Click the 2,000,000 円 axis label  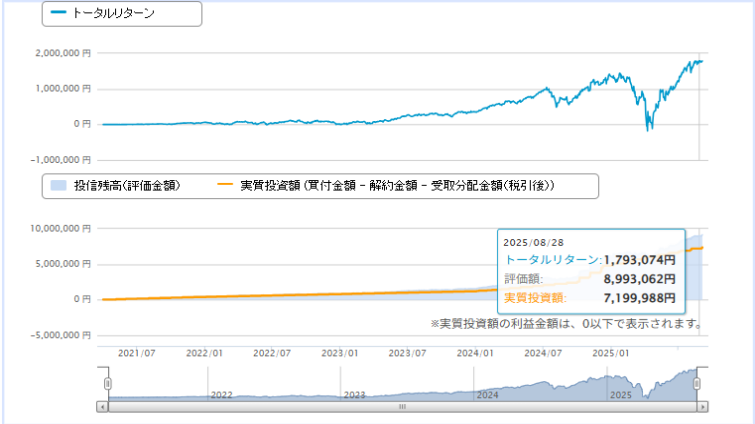pos(63,53)
